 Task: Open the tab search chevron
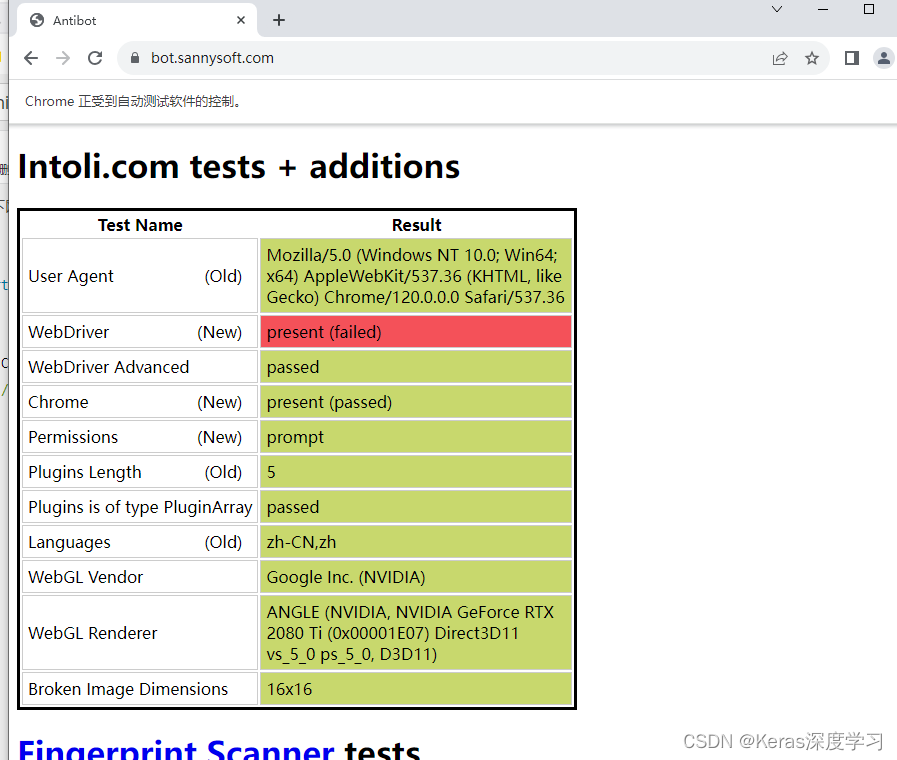coord(777,9)
